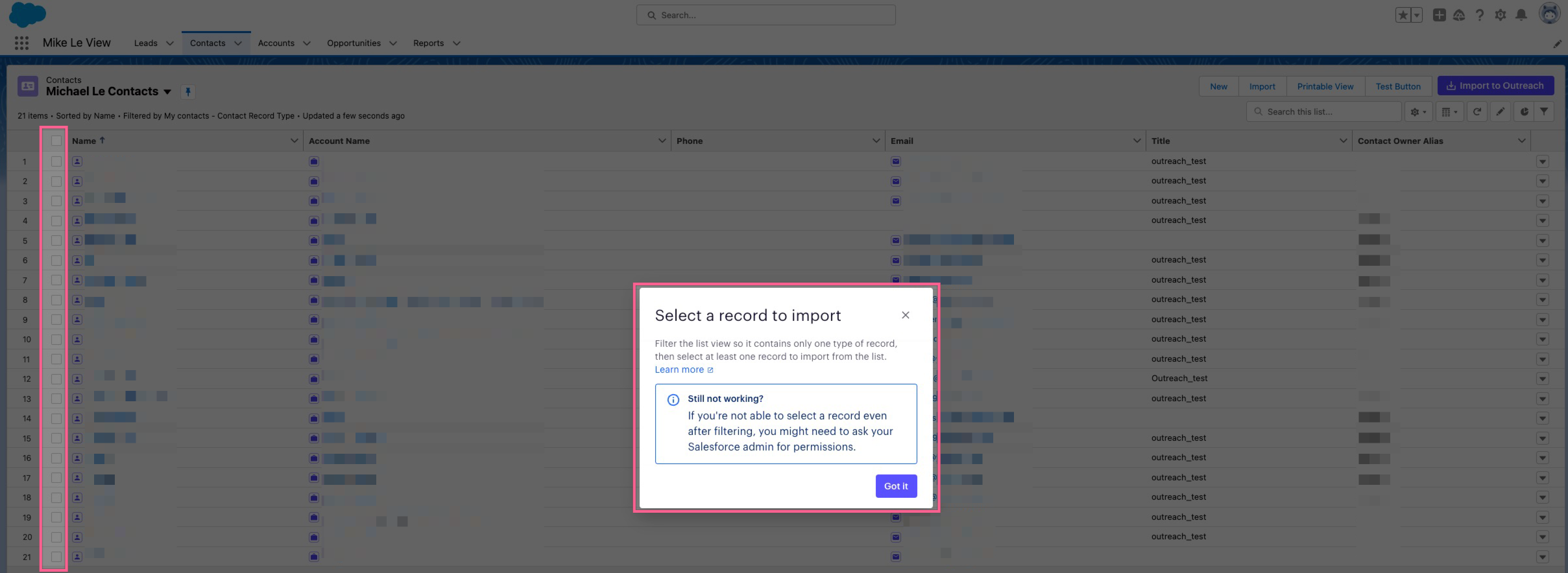Open the user profile avatar

[1550, 14]
